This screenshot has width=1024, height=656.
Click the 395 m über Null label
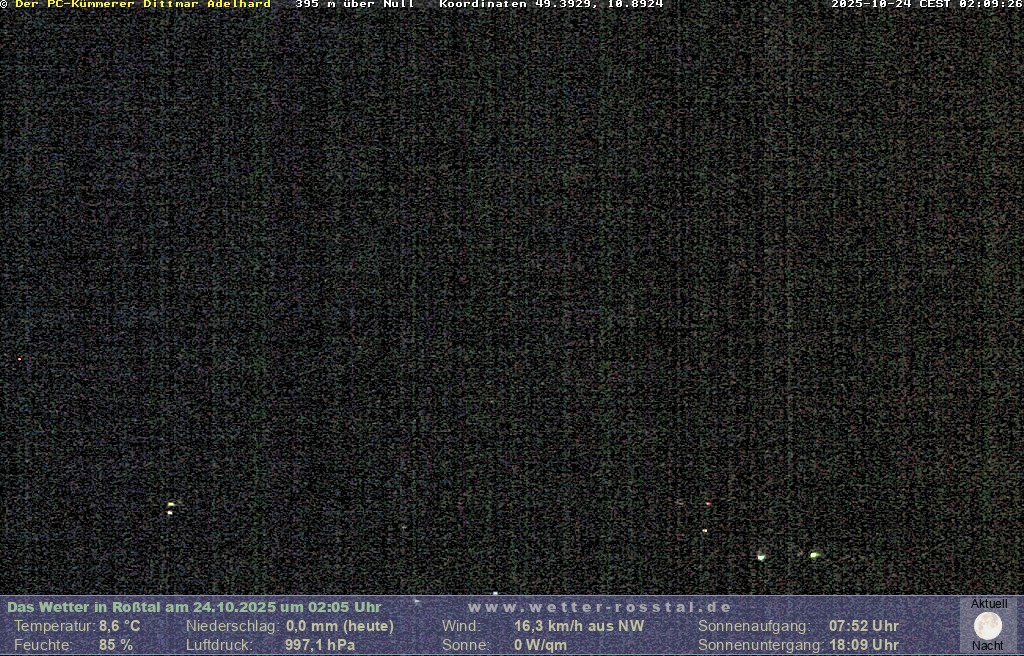point(354,5)
